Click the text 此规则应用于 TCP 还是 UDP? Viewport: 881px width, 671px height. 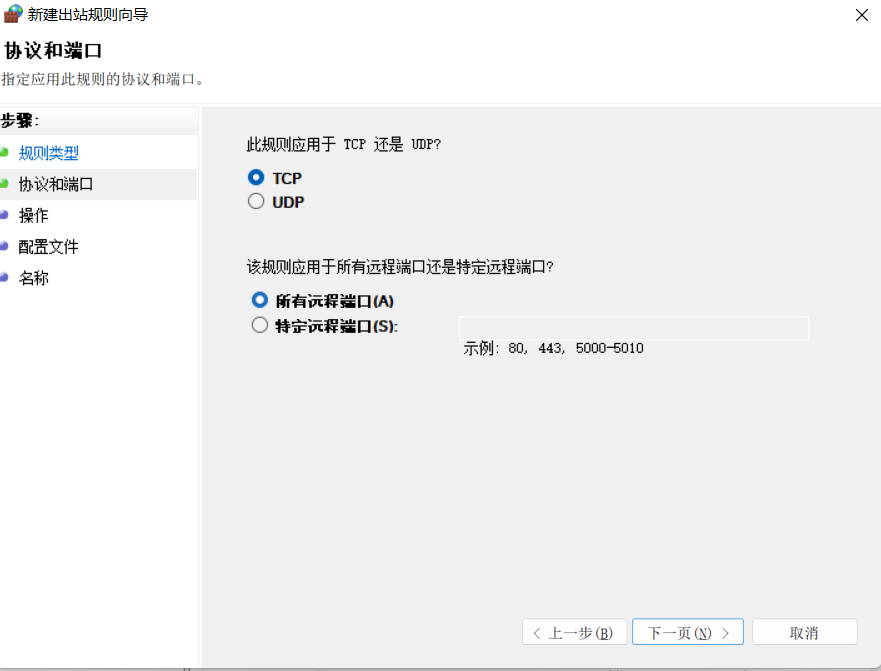pos(344,145)
